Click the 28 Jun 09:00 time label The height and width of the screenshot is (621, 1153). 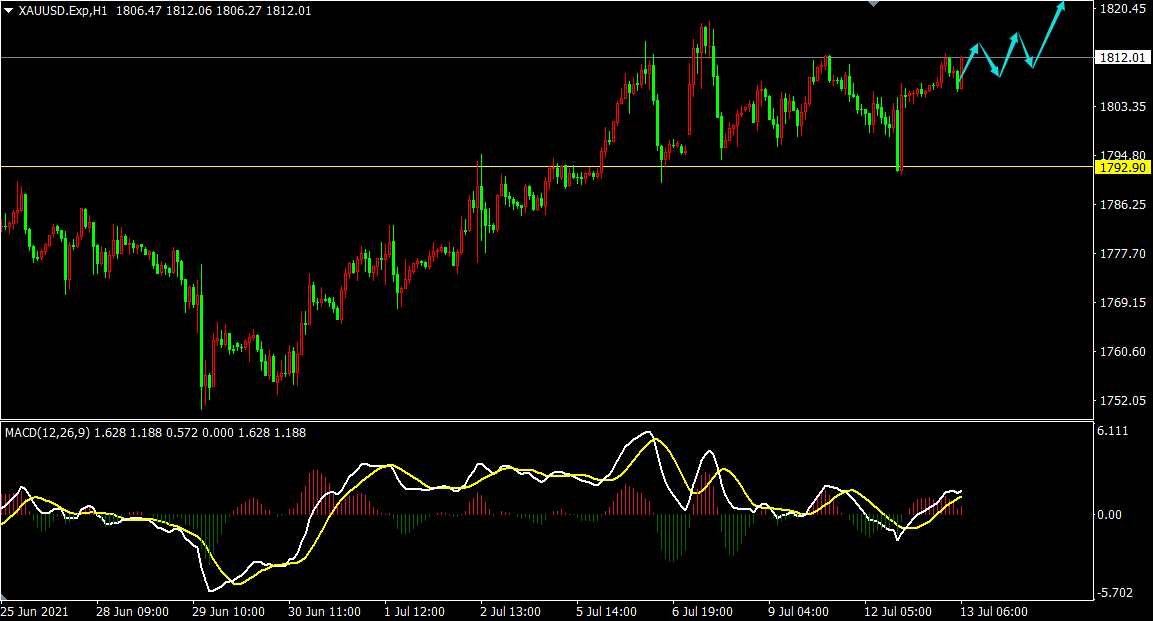[x=132, y=611]
